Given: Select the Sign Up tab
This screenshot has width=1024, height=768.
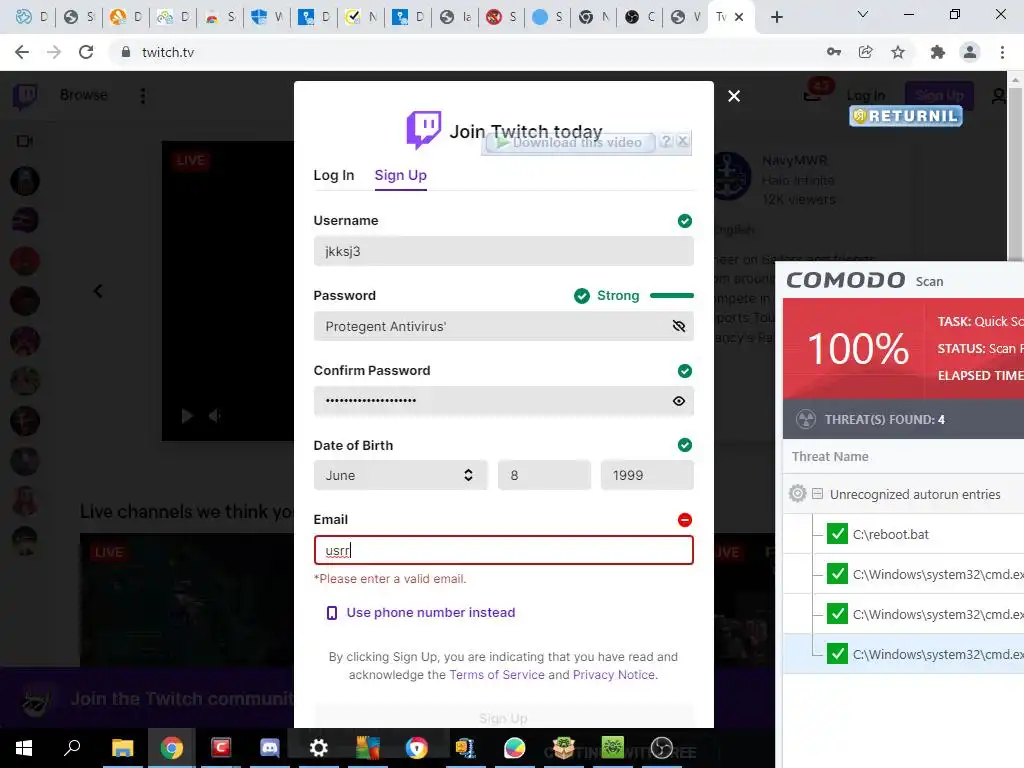Looking at the screenshot, I should (x=400, y=175).
